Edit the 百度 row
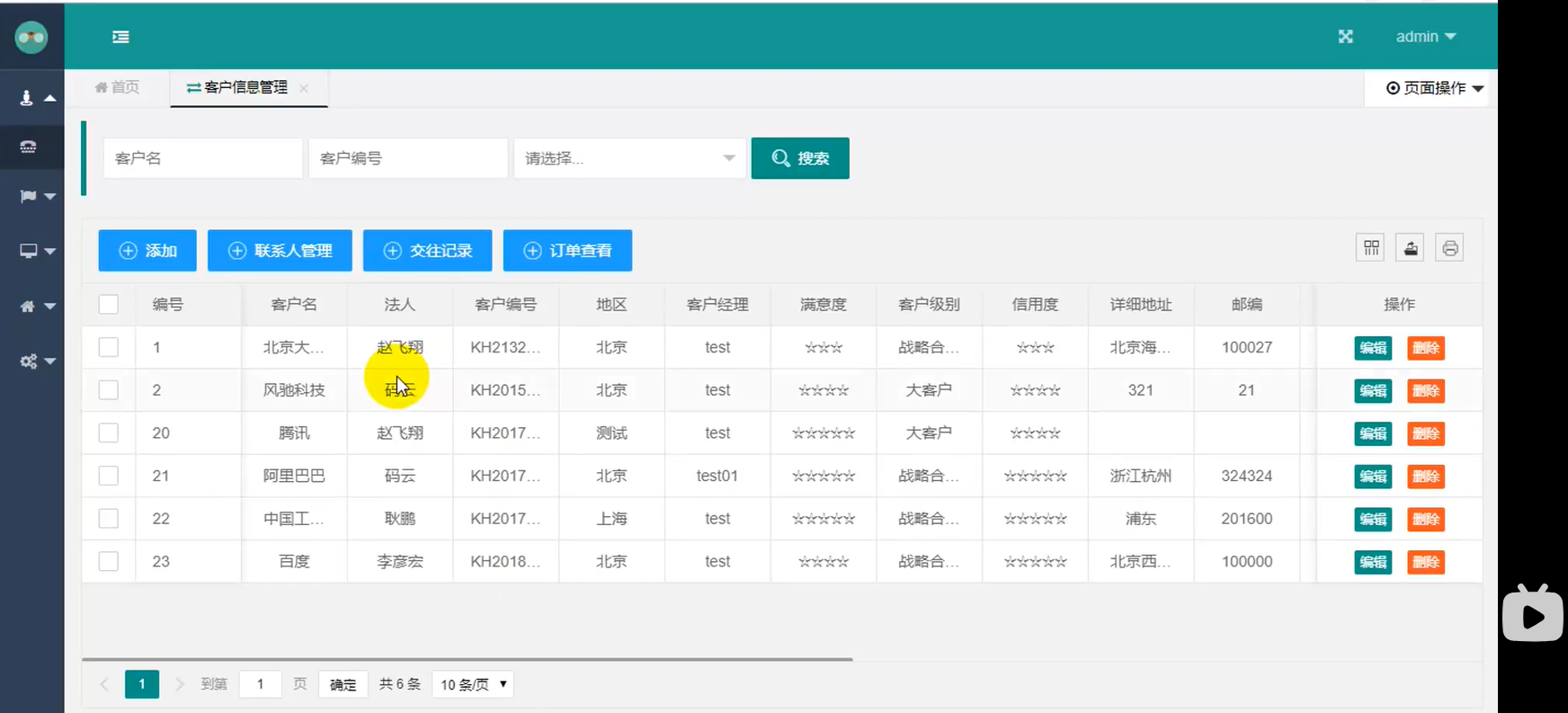 coord(1373,562)
